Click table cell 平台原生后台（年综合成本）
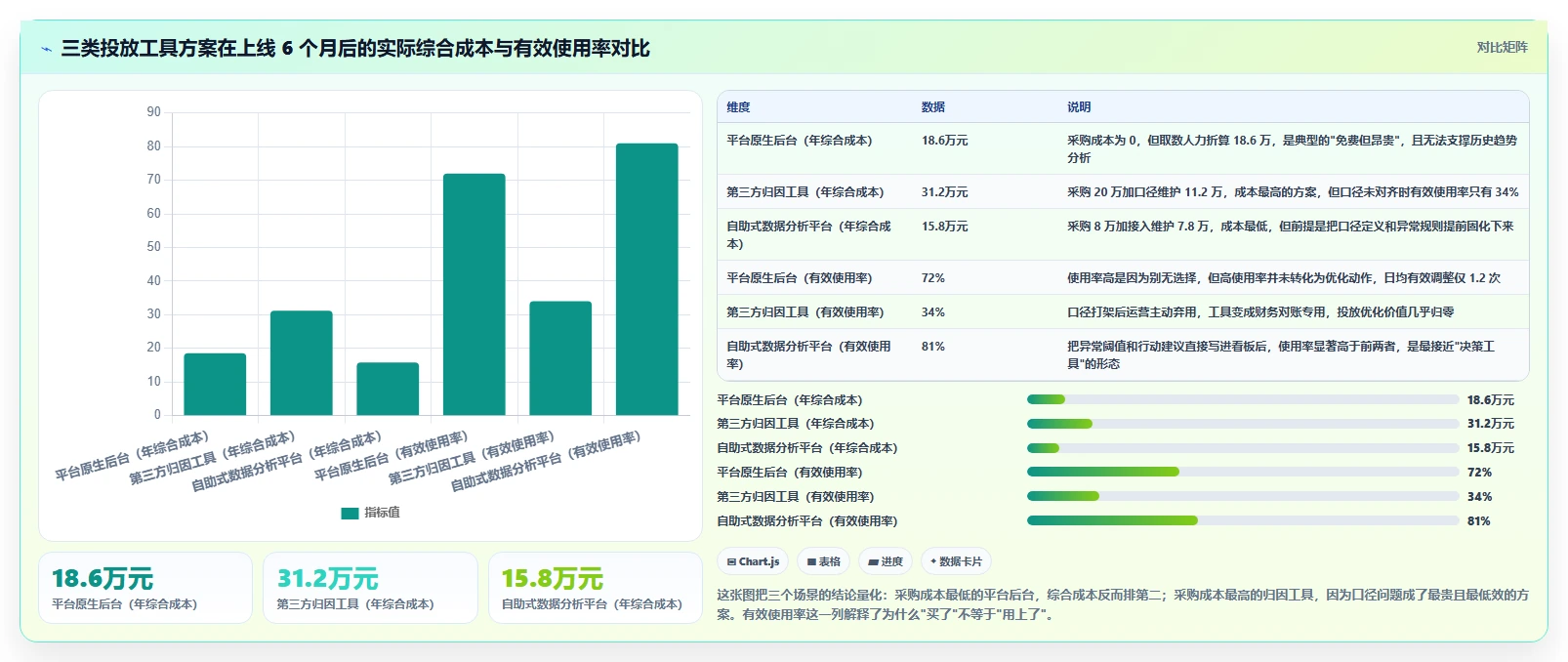The height and width of the screenshot is (662, 1568). coord(800,141)
